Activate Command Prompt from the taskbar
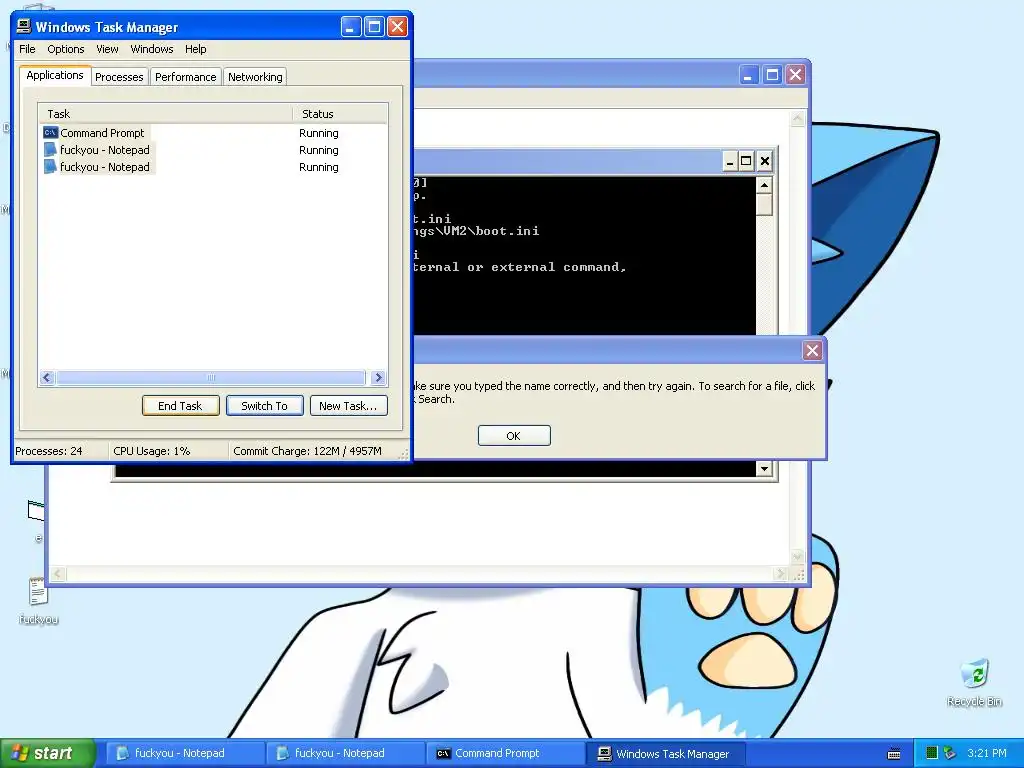 pos(504,754)
